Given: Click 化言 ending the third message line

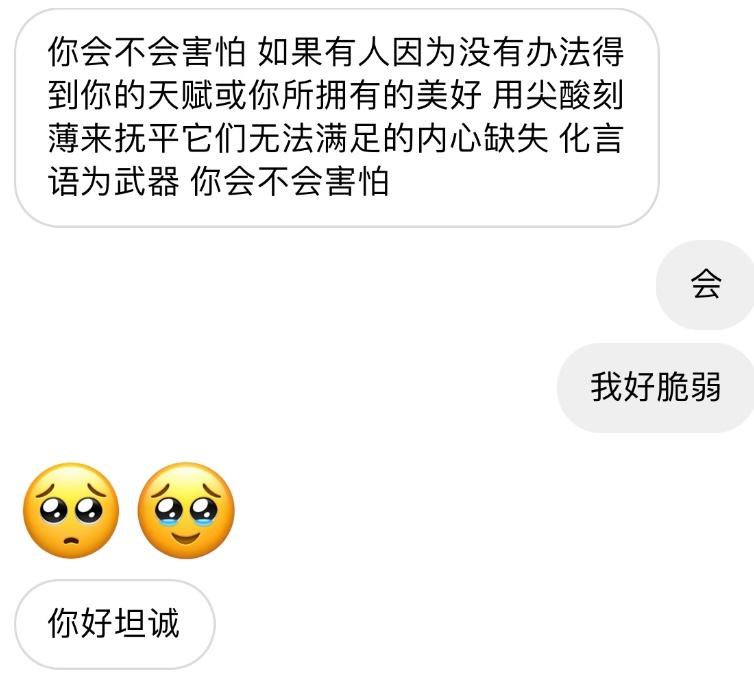Looking at the screenshot, I should (591, 138).
